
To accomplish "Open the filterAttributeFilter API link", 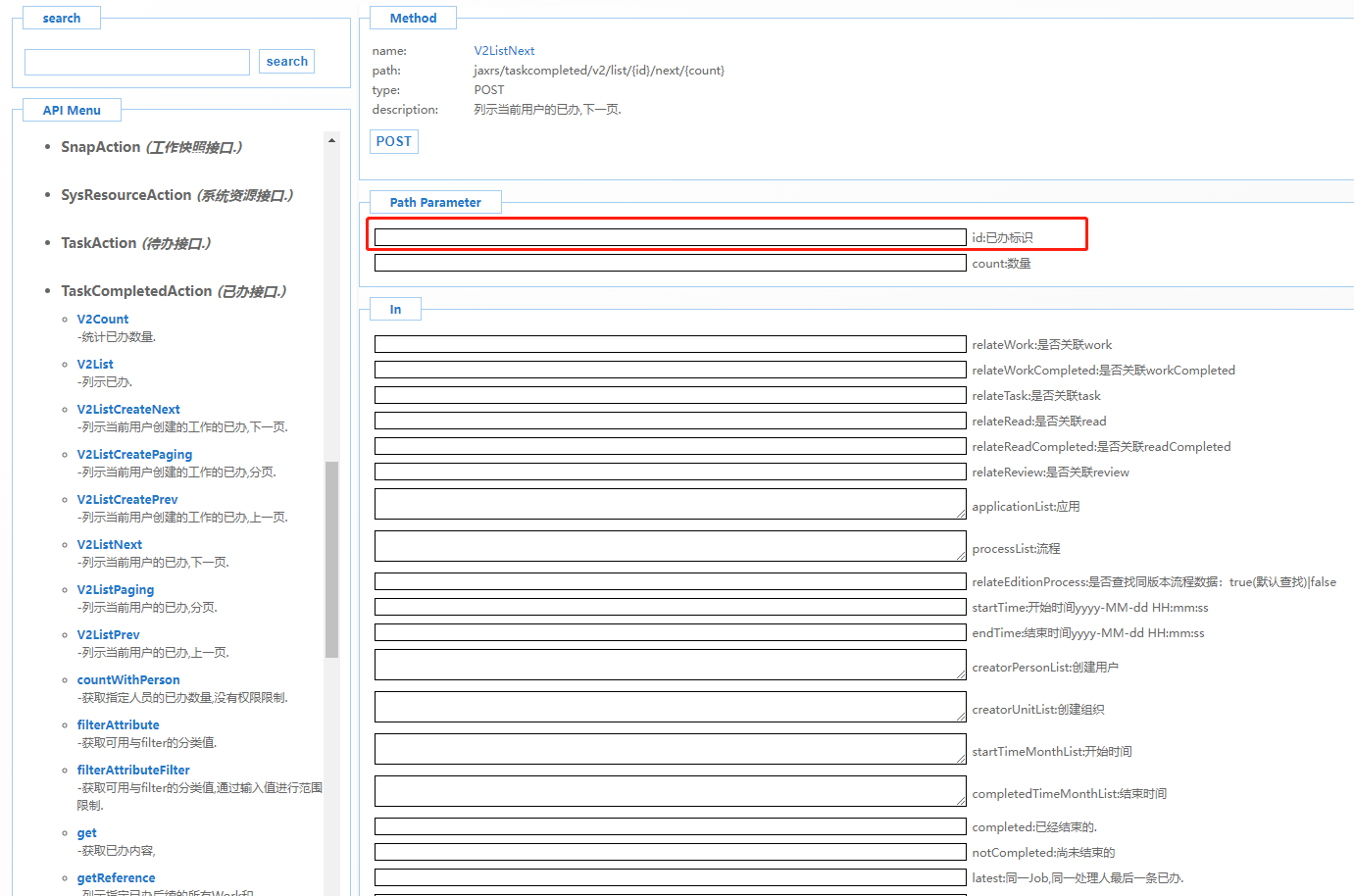I will coord(133,771).
